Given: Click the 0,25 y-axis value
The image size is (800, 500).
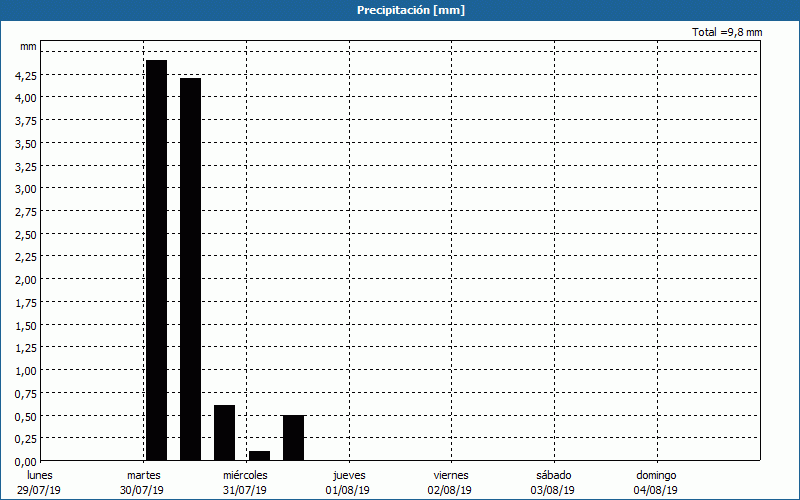Looking at the screenshot, I should [x=26, y=439].
